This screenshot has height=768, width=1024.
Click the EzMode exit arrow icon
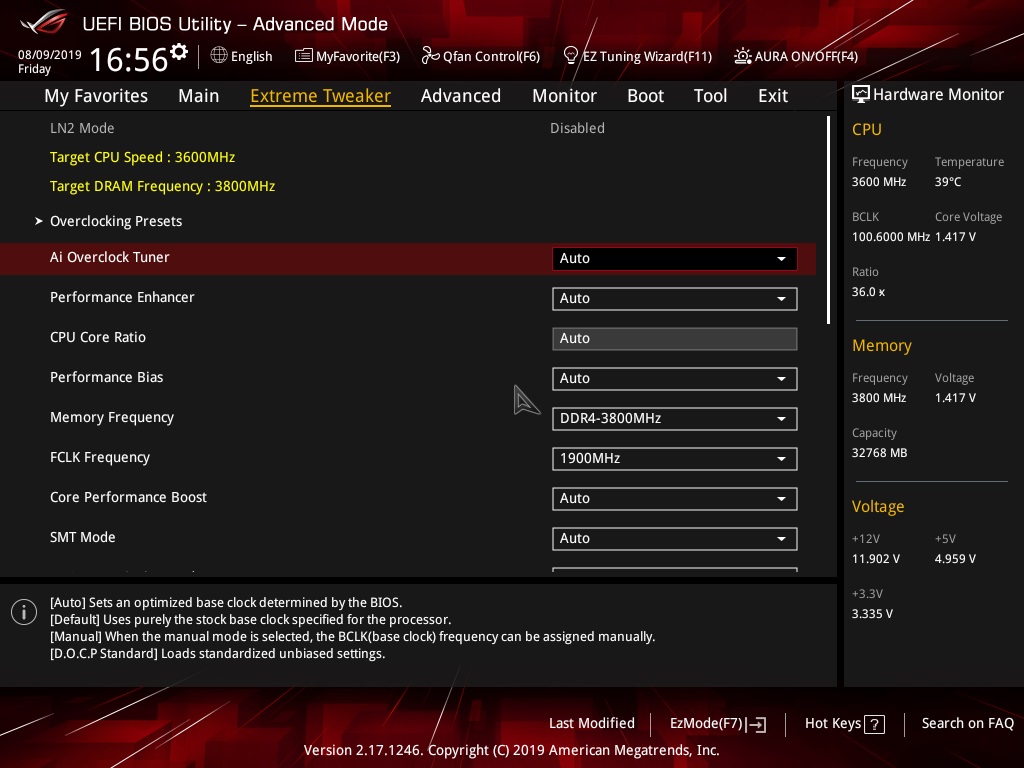[756, 724]
